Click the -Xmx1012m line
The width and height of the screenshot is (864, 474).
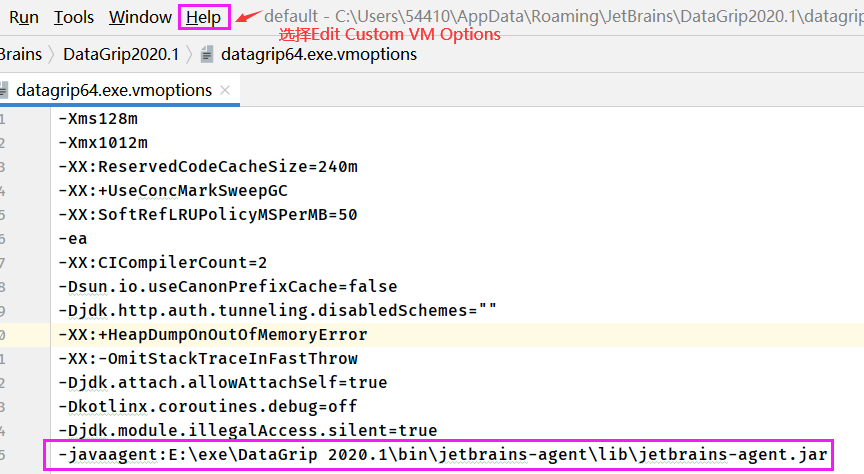103,143
